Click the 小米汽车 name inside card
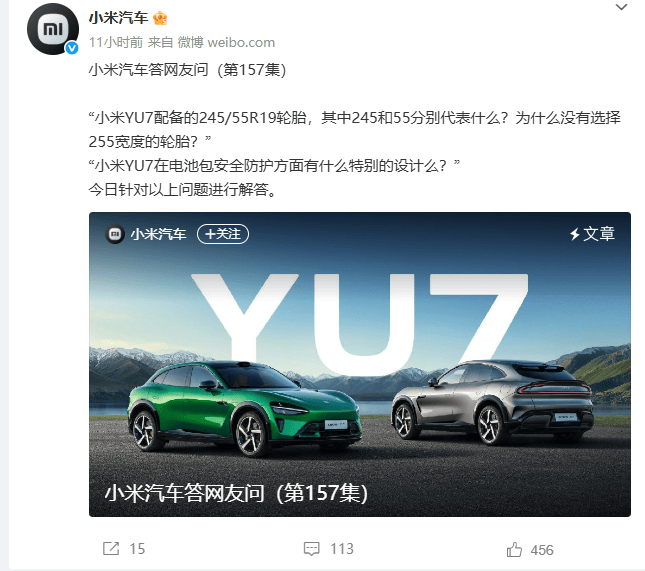 pos(158,234)
